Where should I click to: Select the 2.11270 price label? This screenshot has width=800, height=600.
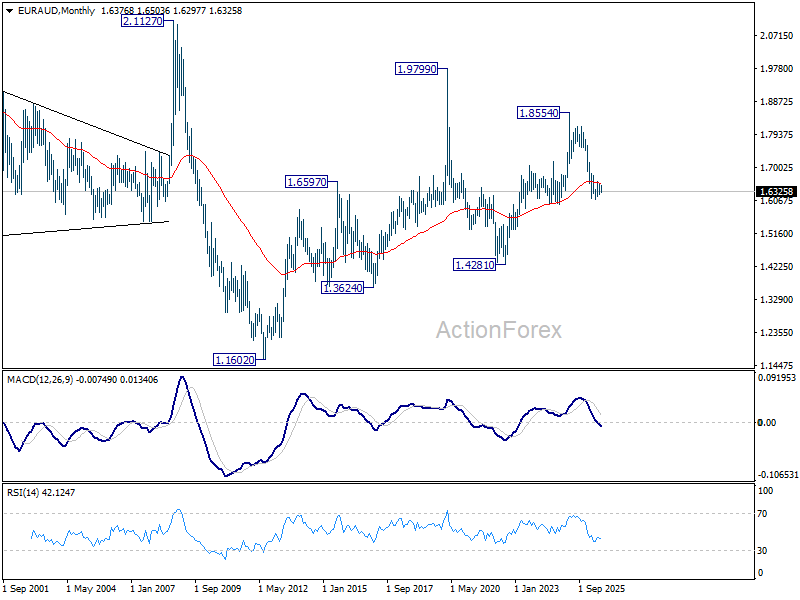point(142,21)
